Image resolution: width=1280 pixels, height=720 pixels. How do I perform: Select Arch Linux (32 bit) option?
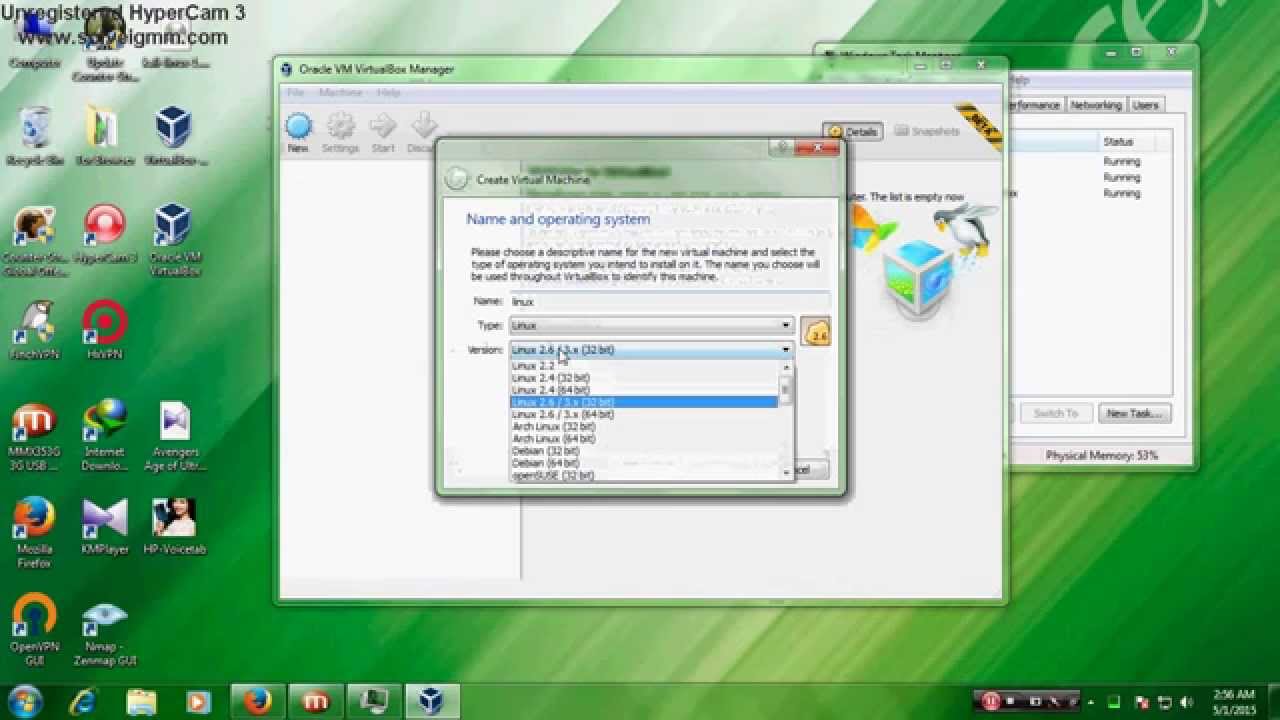(643, 426)
